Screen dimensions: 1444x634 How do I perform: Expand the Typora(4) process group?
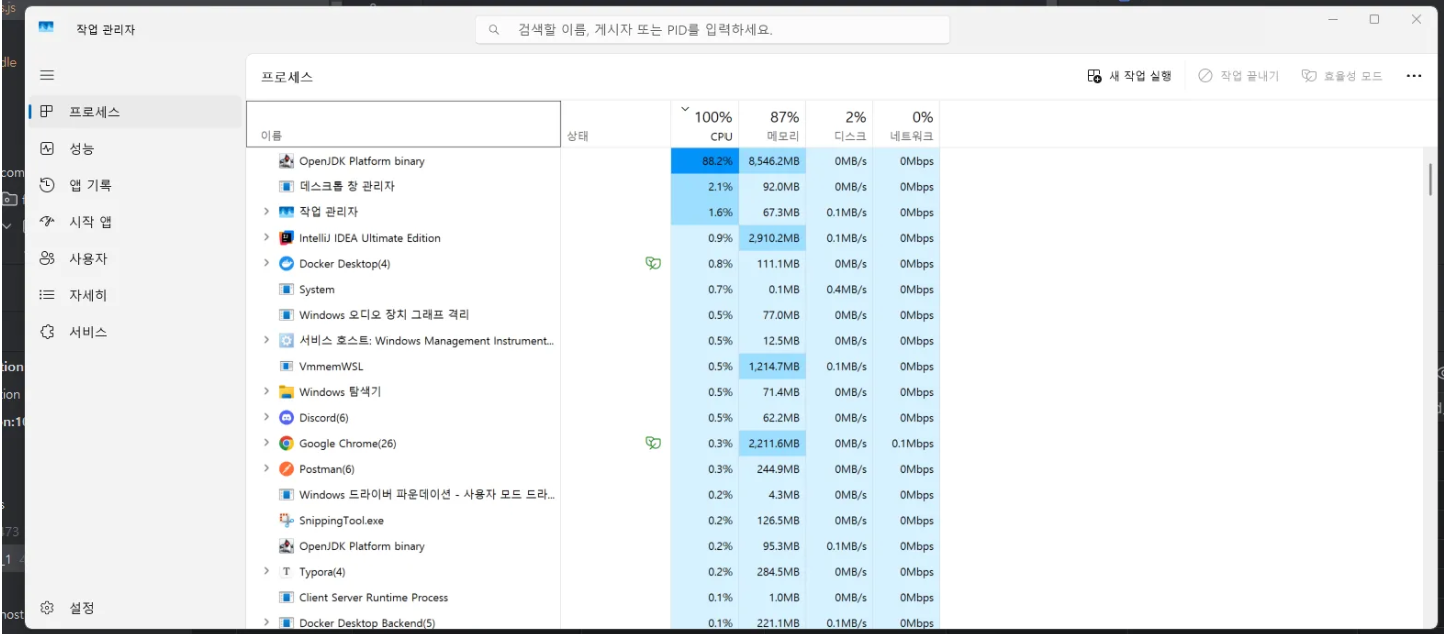(x=266, y=572)
